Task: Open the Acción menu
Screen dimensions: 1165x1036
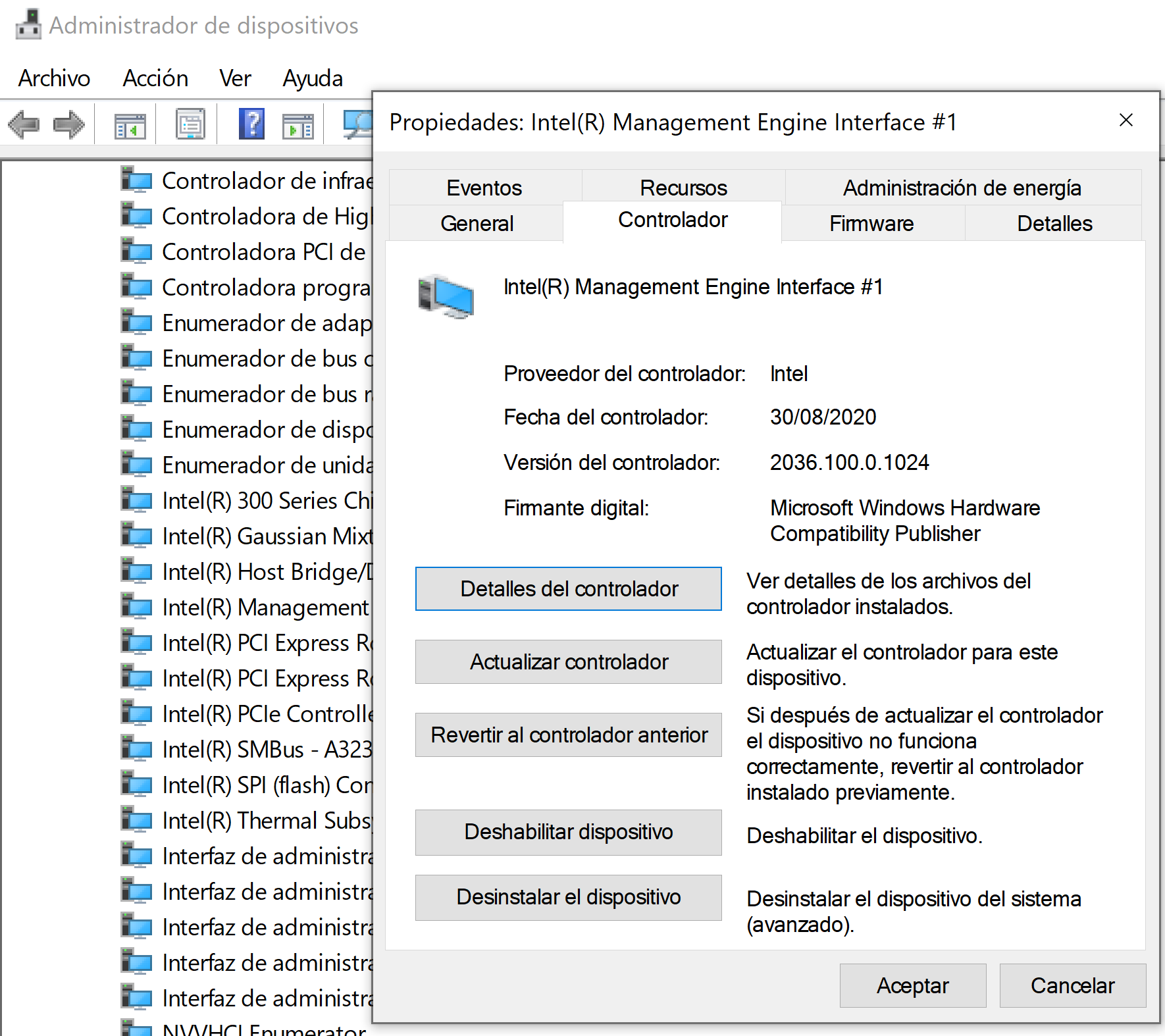Action: (155, 78)
